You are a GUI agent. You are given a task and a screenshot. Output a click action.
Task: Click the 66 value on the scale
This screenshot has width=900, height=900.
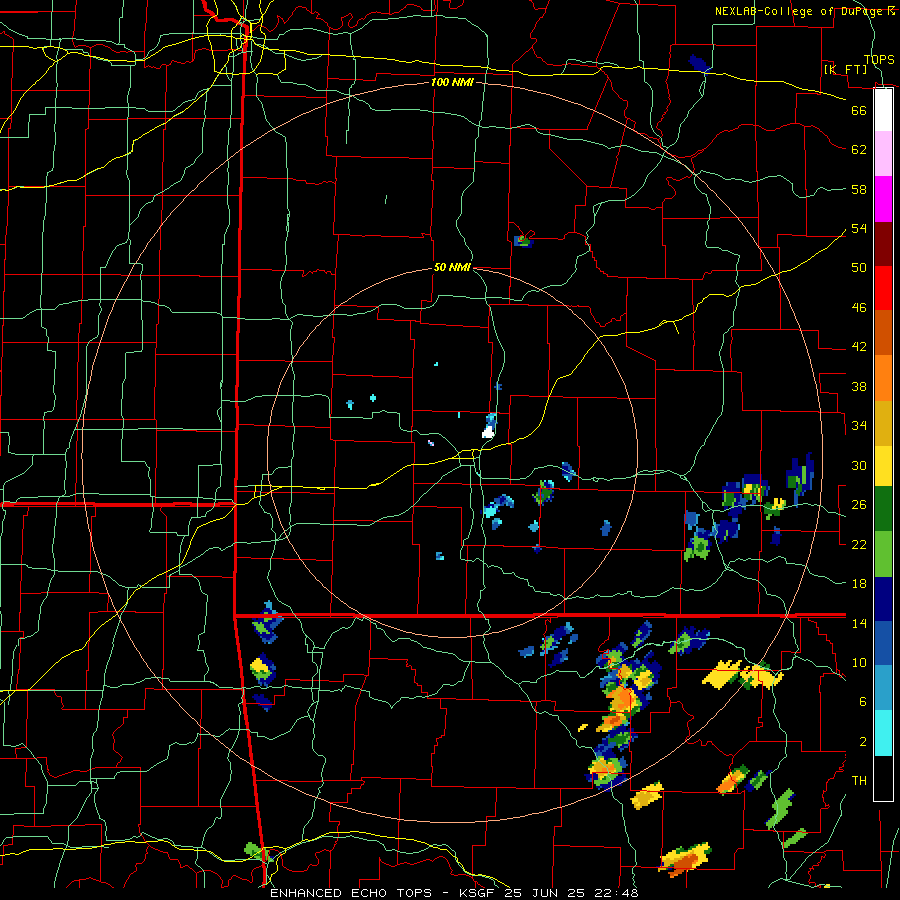[859, 110]
